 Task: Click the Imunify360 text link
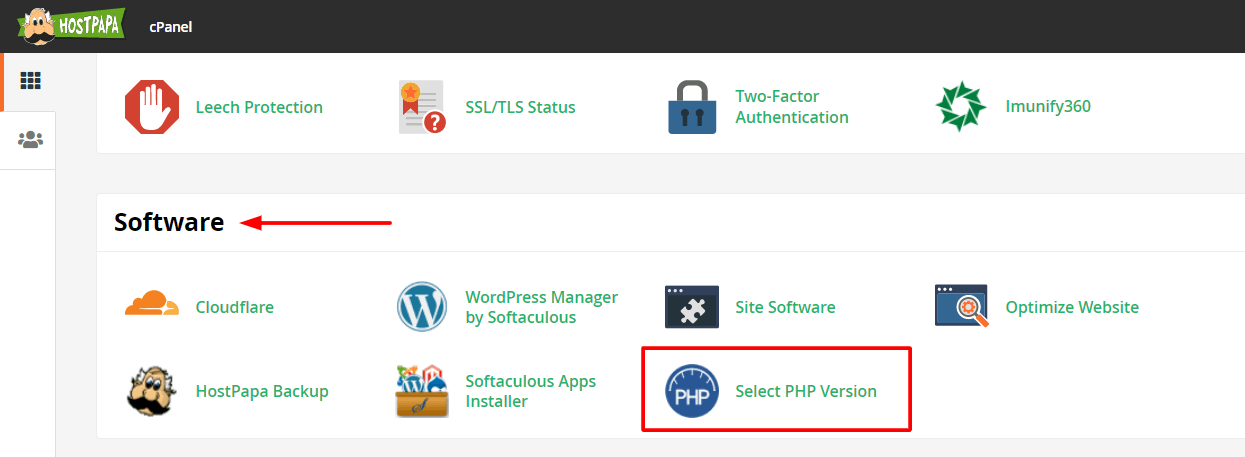pos(1048,107)
